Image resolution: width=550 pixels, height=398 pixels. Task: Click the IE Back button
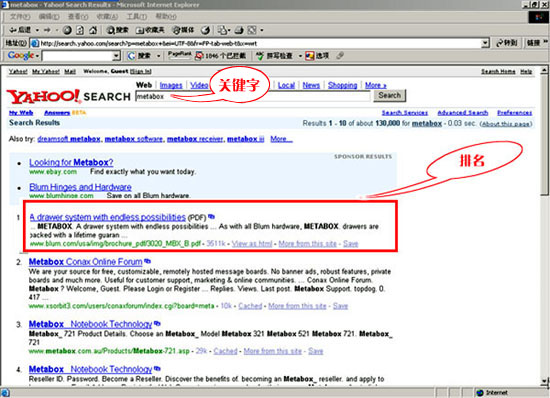(20, 30)
